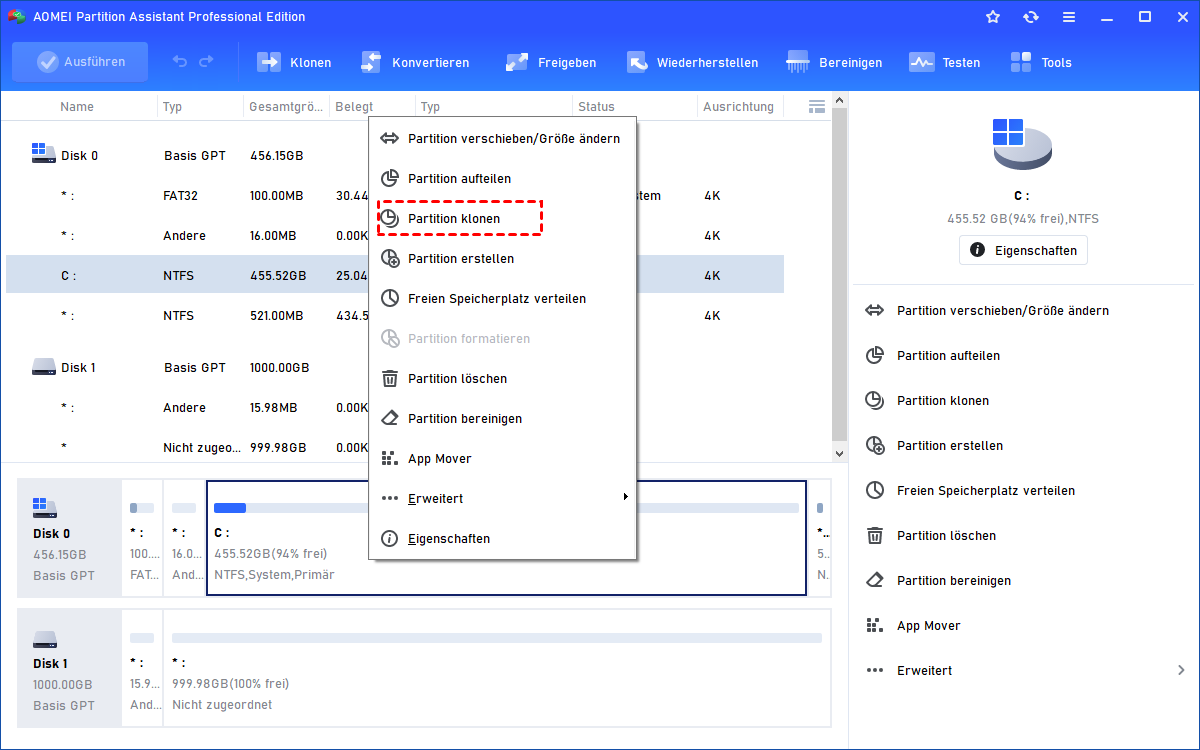
Task: Click the disabled 'Partition formatieren' menu entry
Action: (503, 339)
